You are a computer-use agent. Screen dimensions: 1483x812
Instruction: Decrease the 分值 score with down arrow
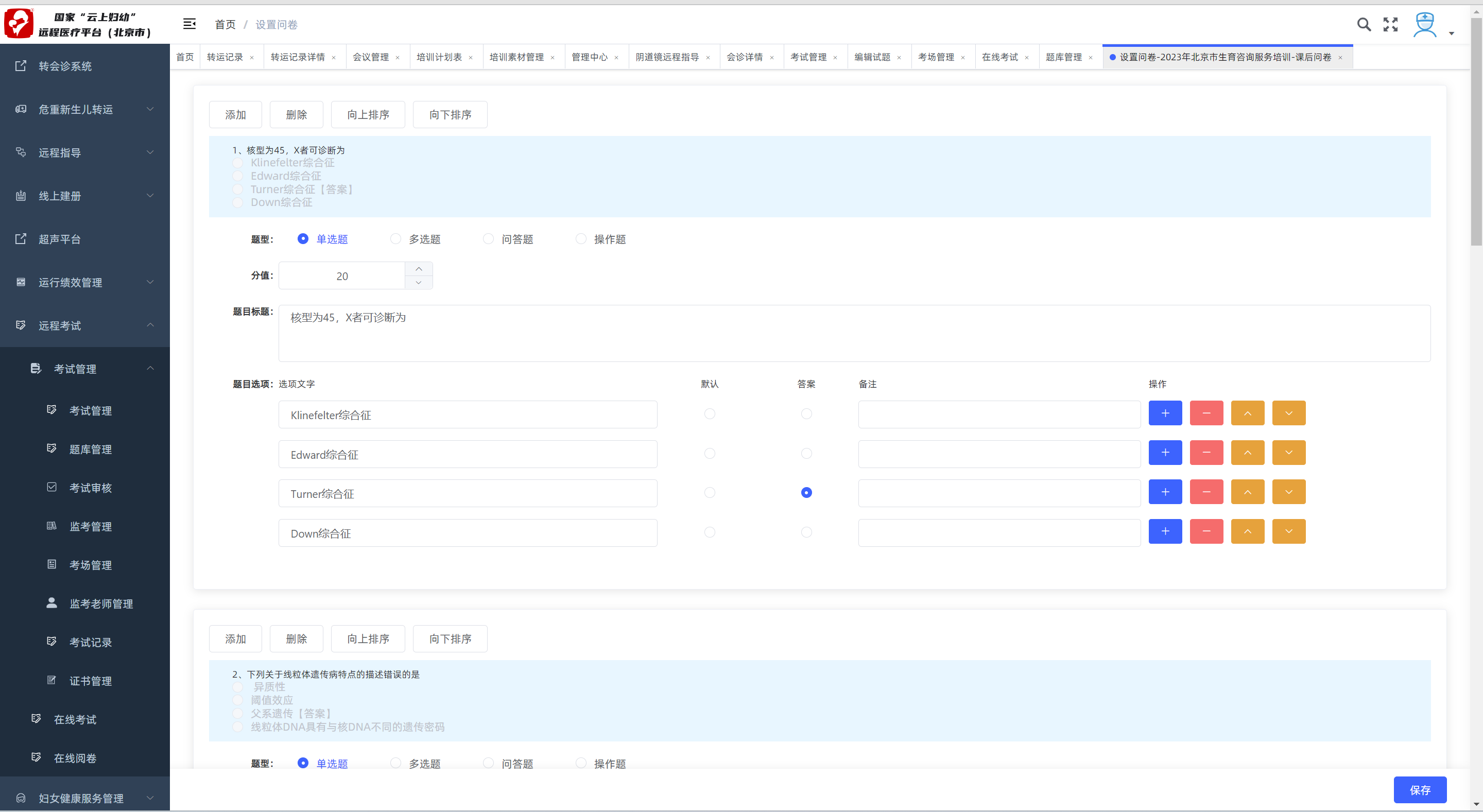[419, 283]
